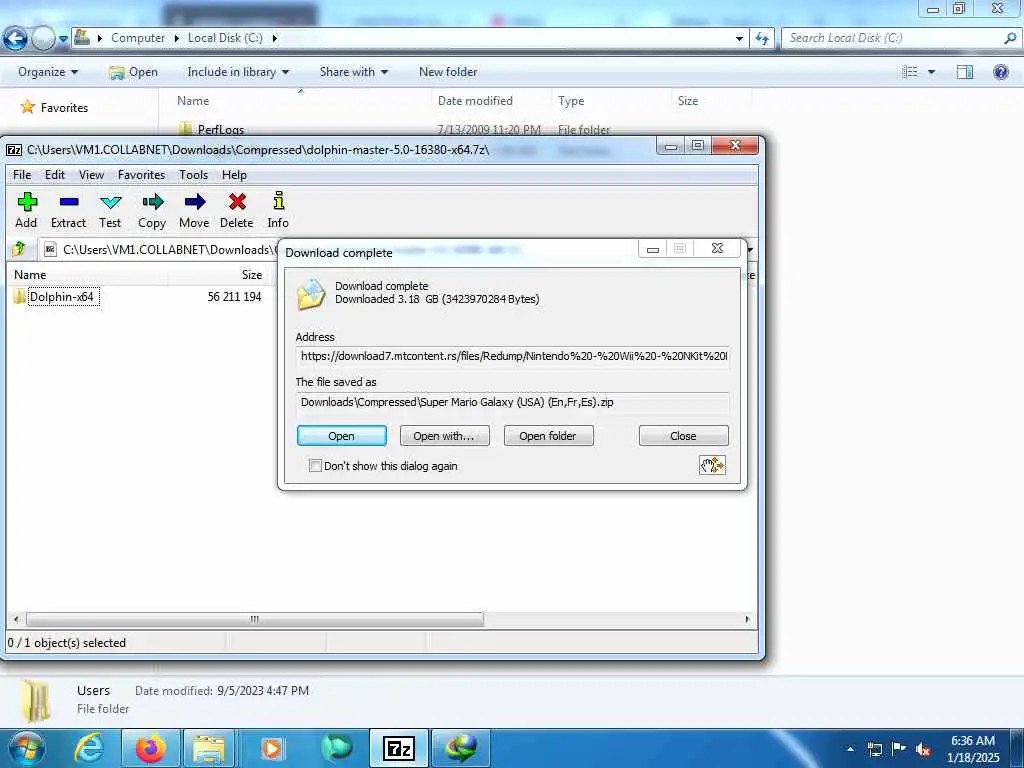1024x768 pixels.
Task: Go up one folder level in 7-Zip
Action: click(18, 249)
